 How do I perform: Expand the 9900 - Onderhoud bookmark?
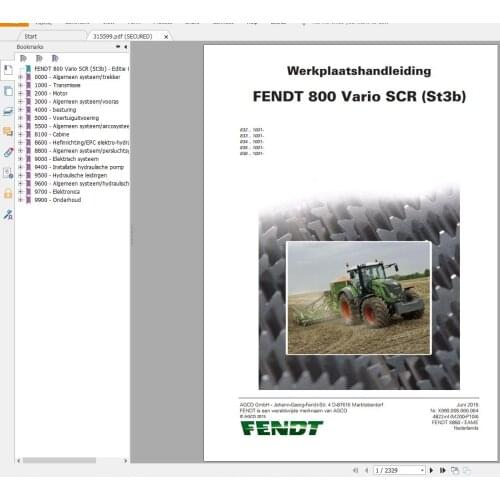tap(21, 200)
